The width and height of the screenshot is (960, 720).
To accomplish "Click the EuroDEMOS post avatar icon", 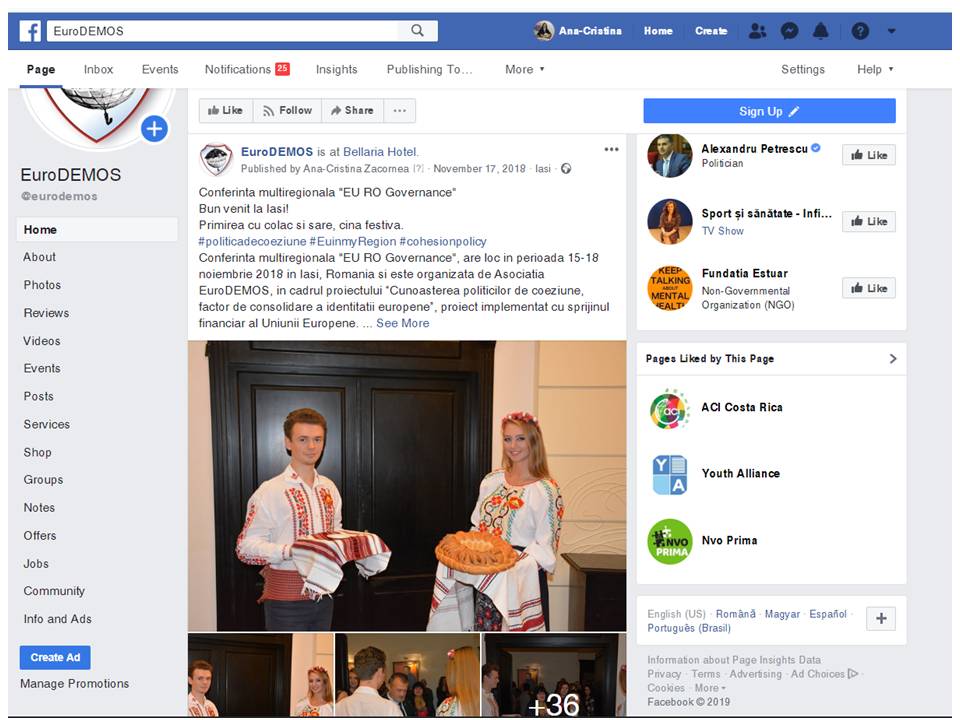I will tap(217, 159).
